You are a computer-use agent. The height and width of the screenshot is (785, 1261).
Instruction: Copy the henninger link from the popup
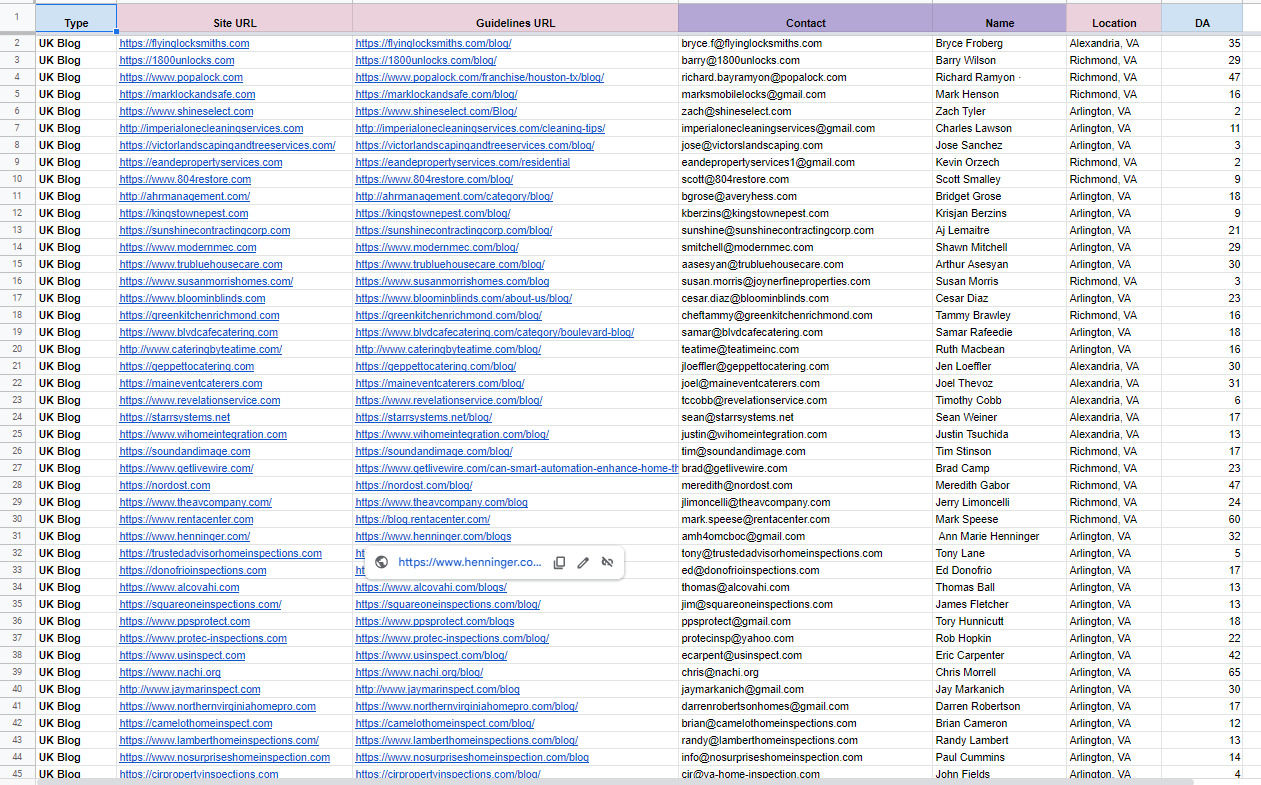tap(560, 563)
